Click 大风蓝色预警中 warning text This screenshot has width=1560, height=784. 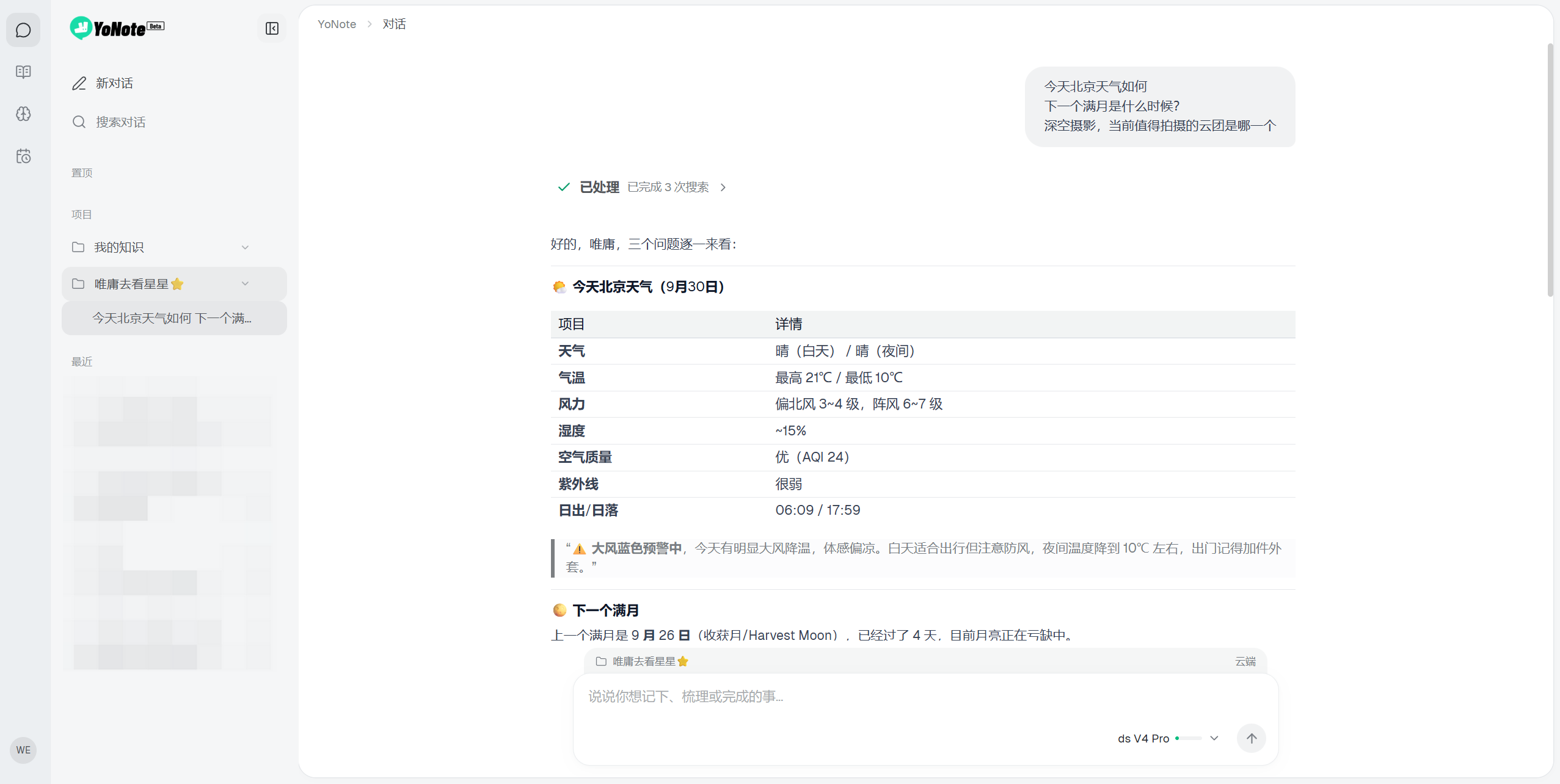pos(636,548)
